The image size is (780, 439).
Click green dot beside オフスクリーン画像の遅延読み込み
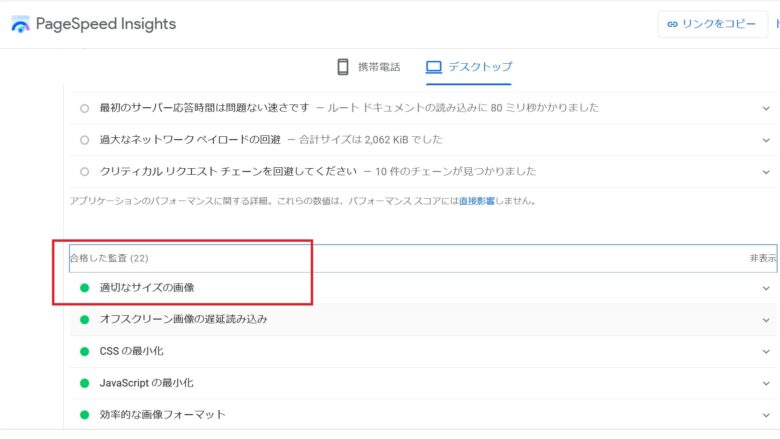point(84,319)
